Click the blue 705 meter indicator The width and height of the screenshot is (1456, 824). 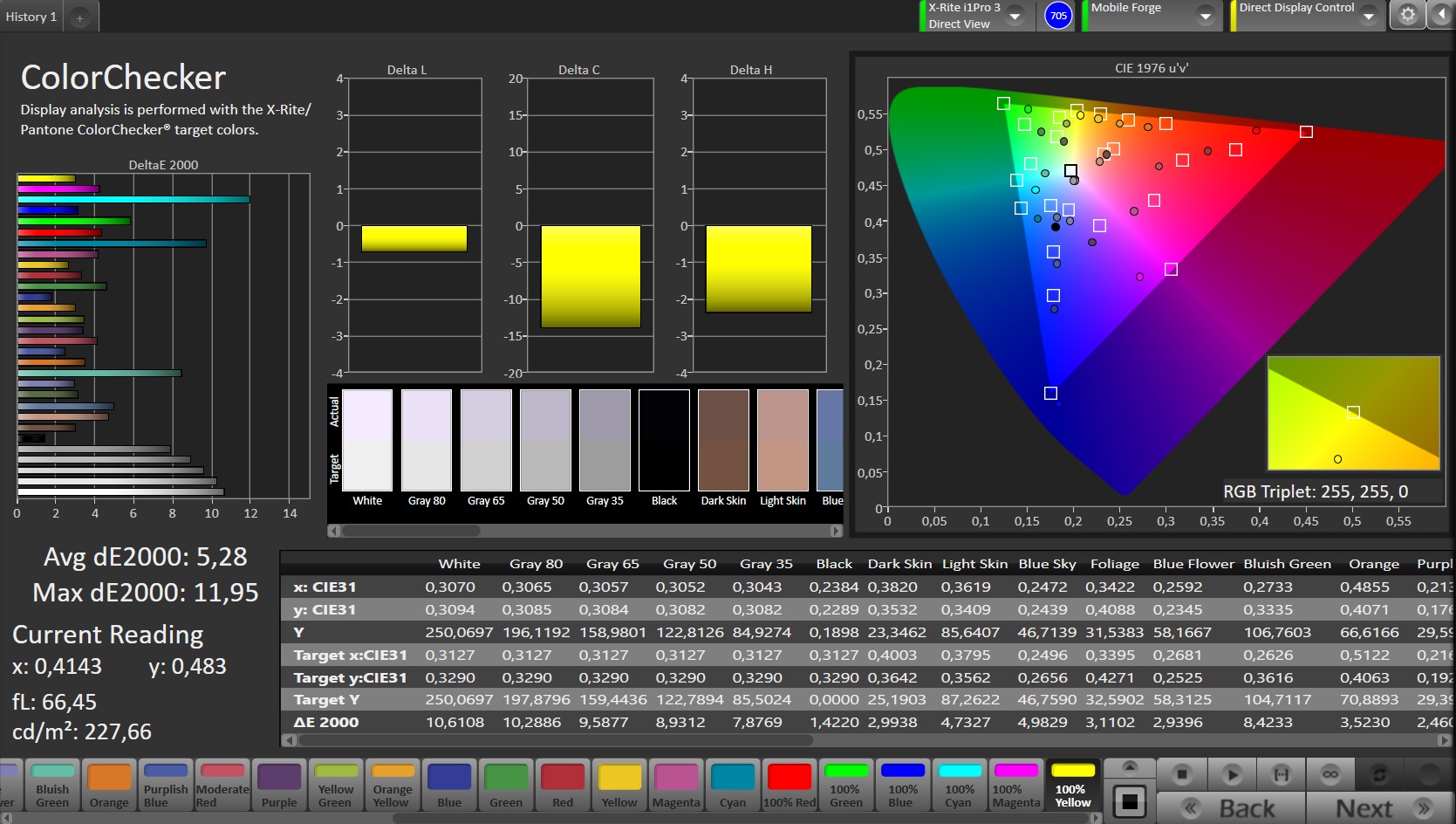point(1057,16)
